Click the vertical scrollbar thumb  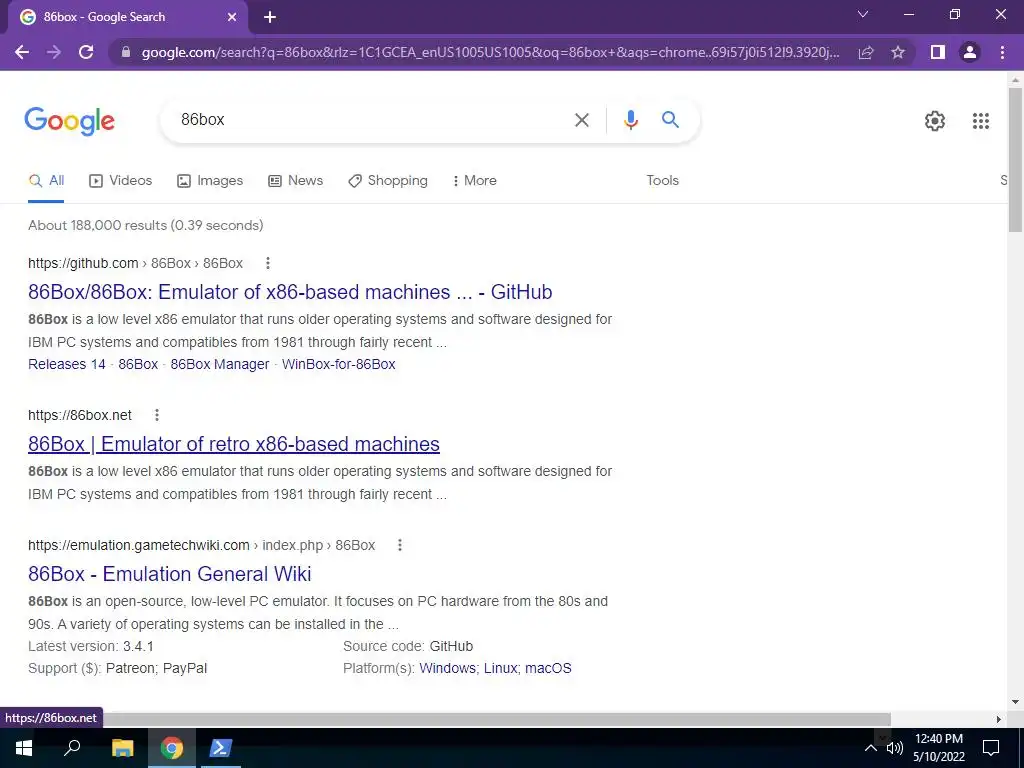[1015, 160]
